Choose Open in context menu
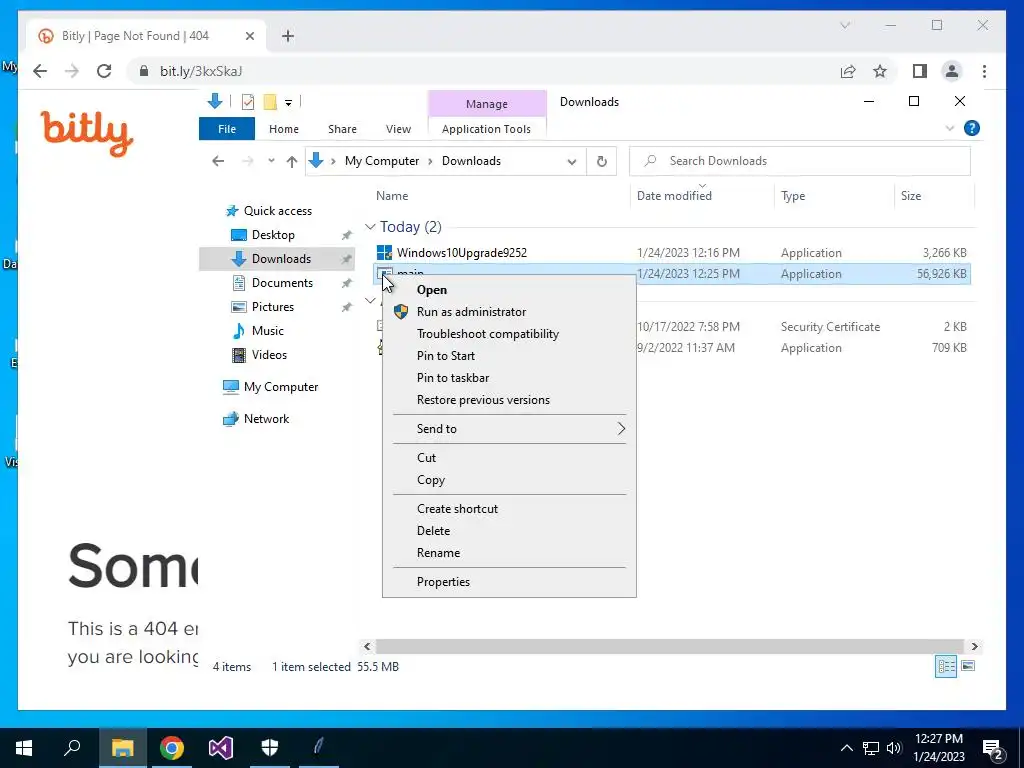Image resolution: width=1024 pixels, height=768 pixels. point(509,290)
